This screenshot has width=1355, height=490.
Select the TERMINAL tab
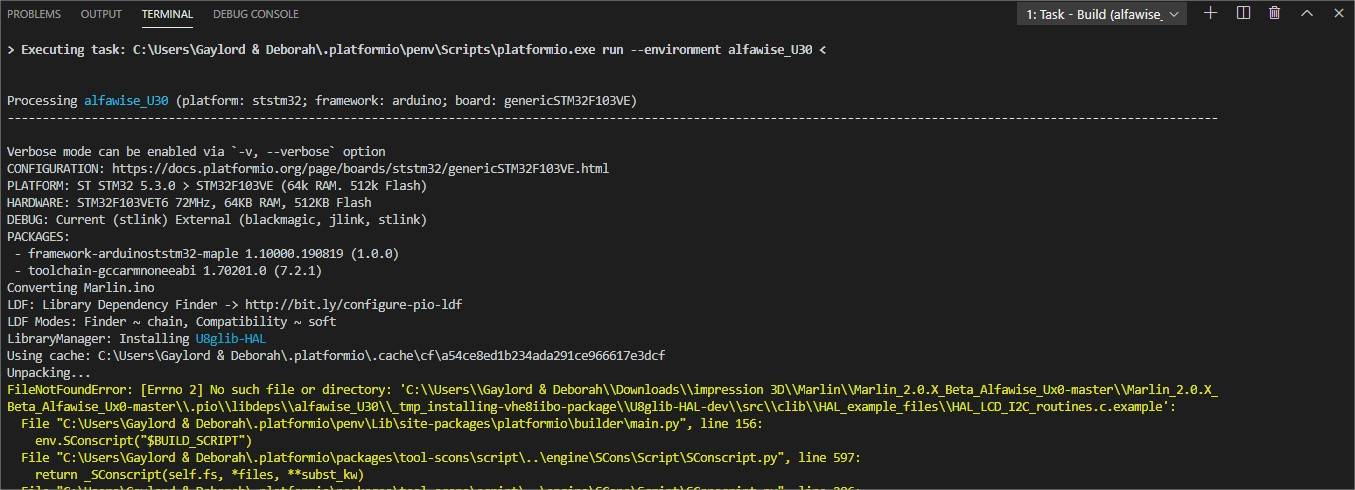click(167, 14)
